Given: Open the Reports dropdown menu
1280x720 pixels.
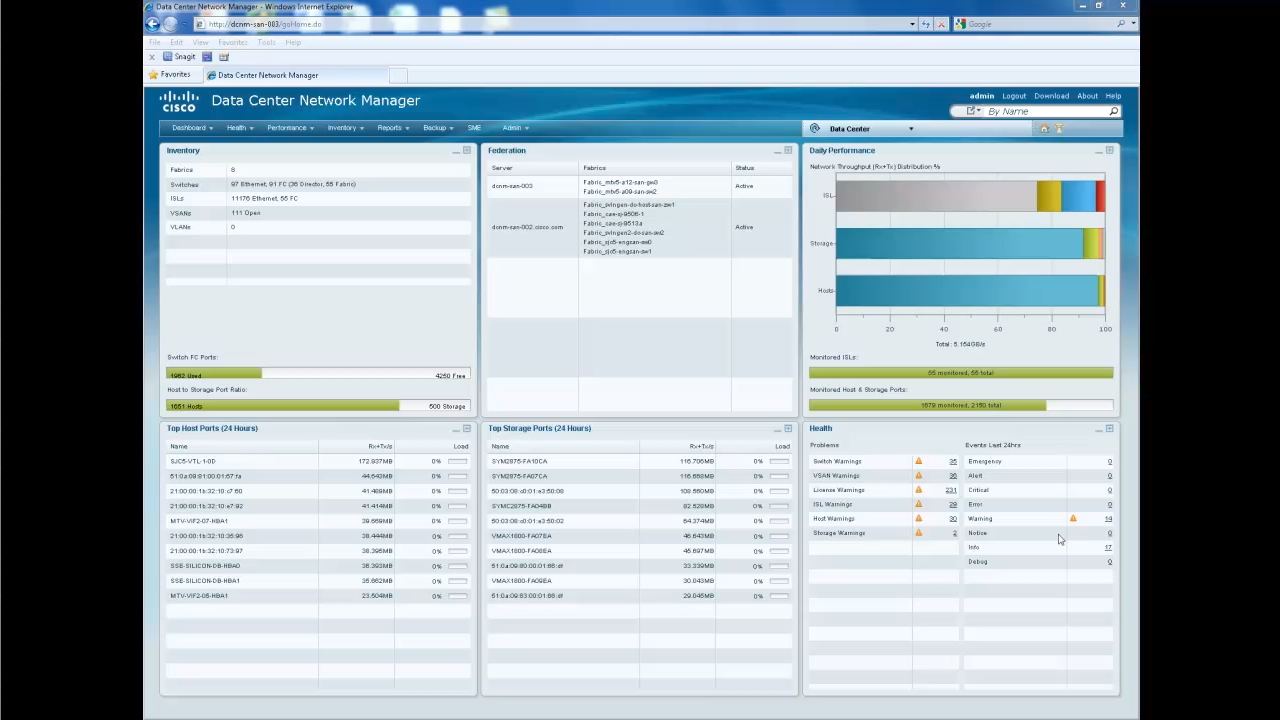Looking at the screenshot, I should (393, 128).
